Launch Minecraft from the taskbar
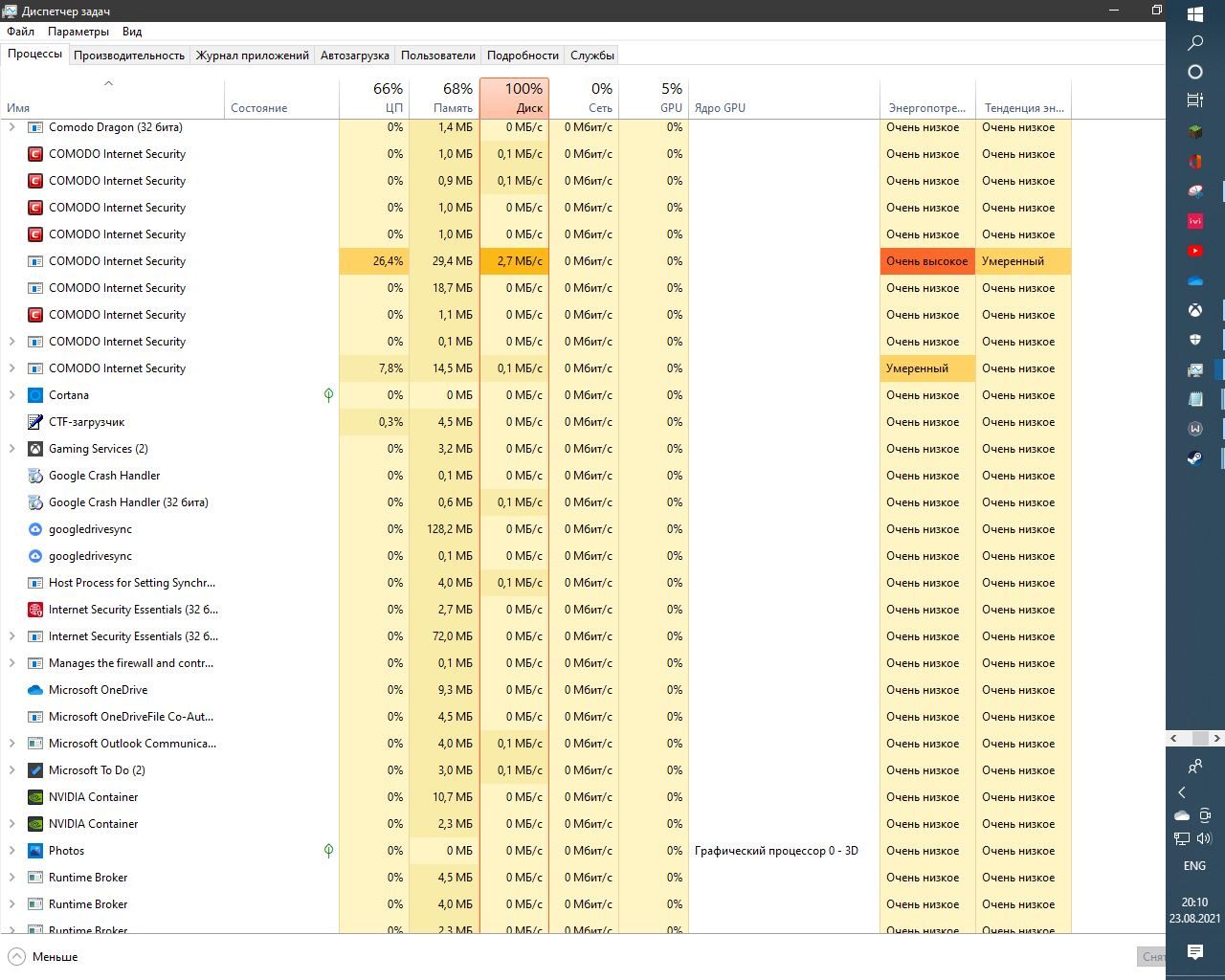 [1195, 131]
